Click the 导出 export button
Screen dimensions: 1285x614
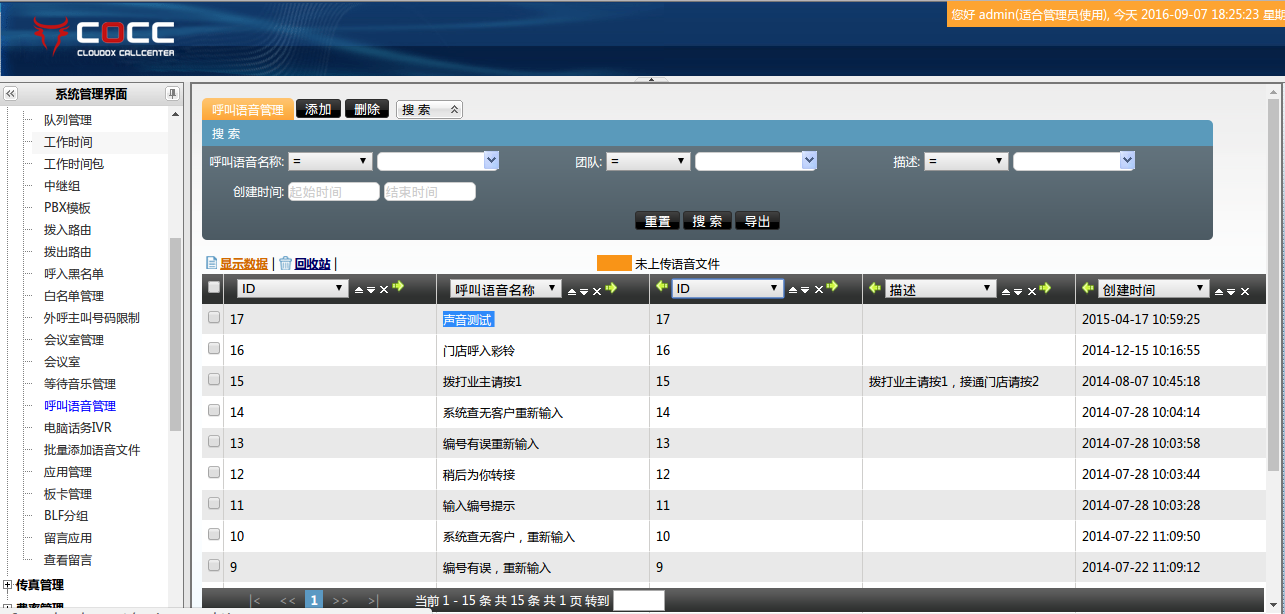point(758,221)
